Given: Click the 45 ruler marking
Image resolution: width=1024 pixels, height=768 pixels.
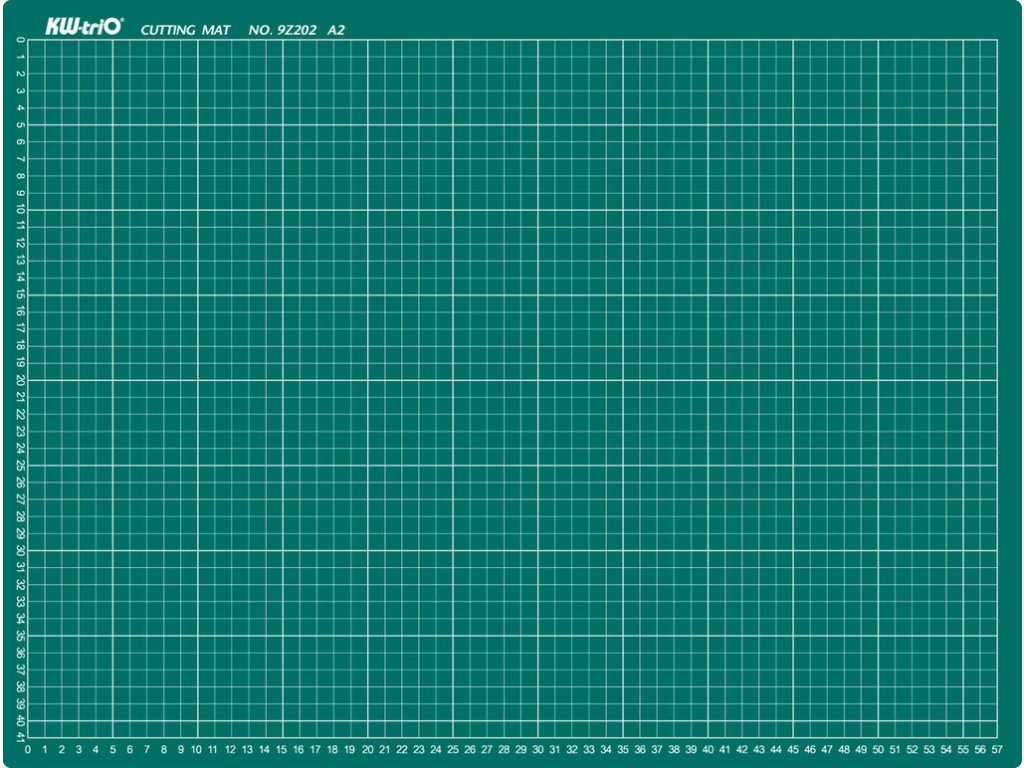Looking at the screenshot, I should pyautogui.click(x=793, y=750).
